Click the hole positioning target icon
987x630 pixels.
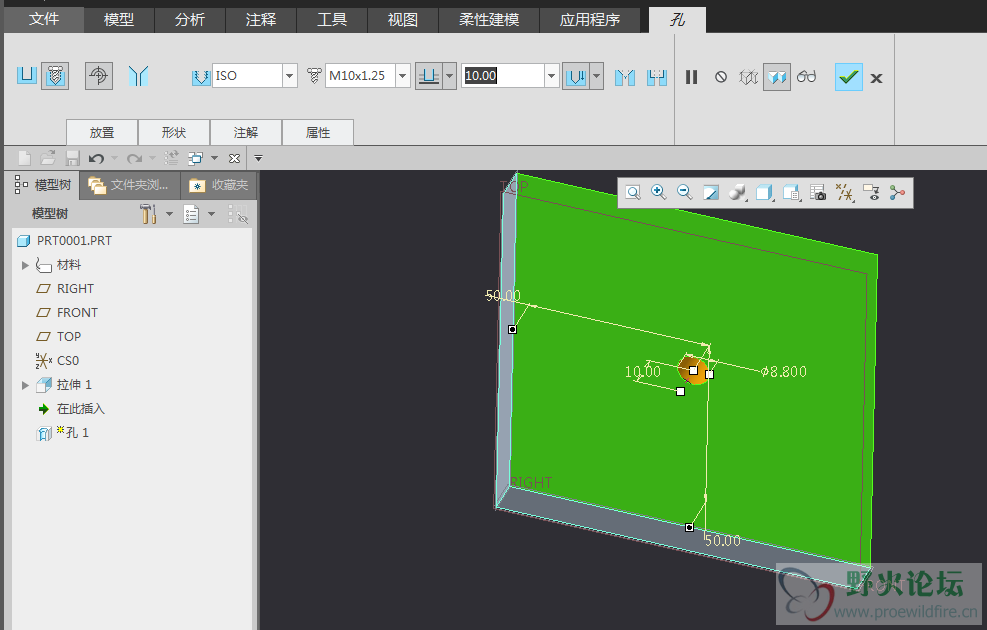[99, 76]
